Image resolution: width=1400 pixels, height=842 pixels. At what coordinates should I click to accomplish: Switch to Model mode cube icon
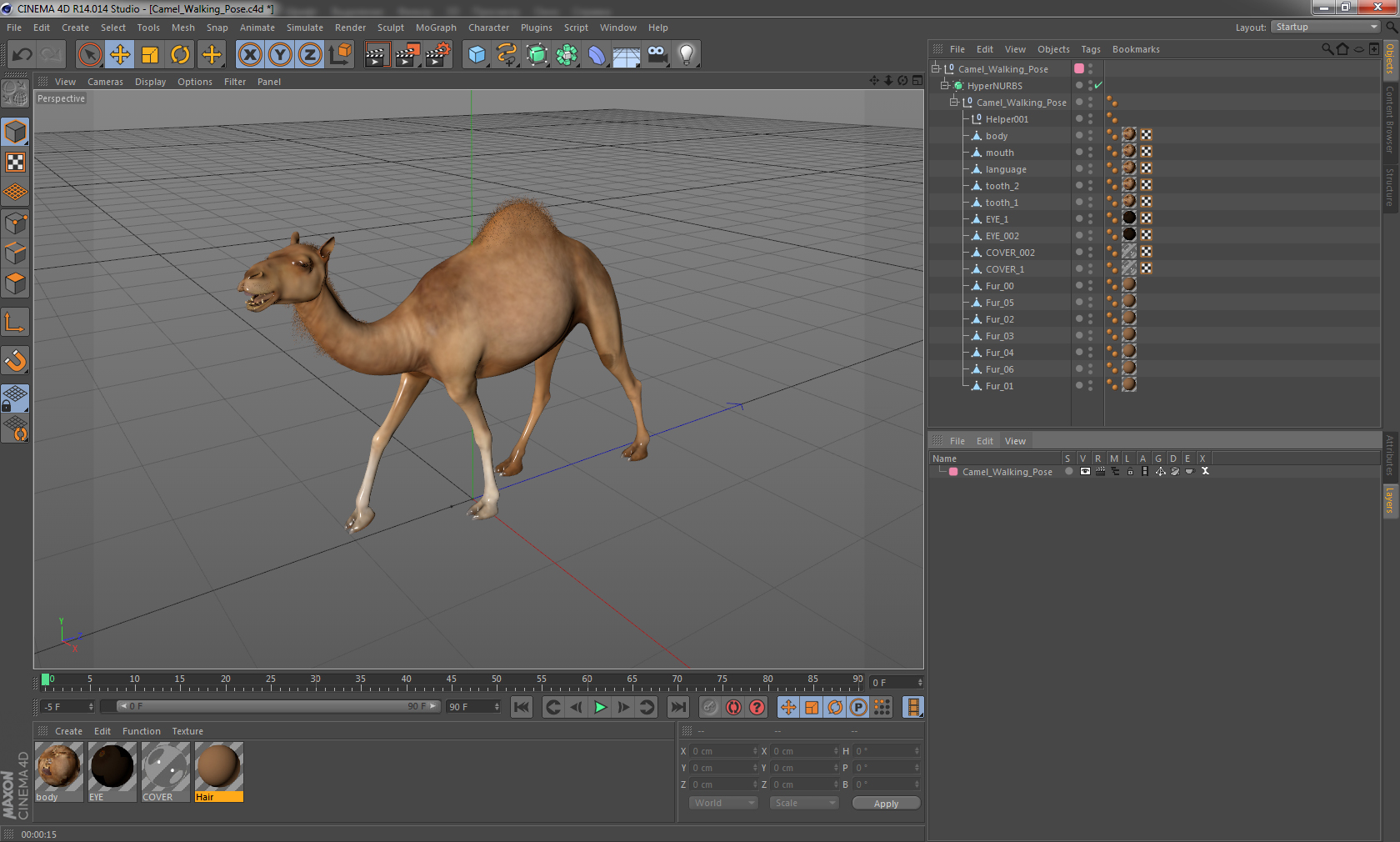click(16, 132)
